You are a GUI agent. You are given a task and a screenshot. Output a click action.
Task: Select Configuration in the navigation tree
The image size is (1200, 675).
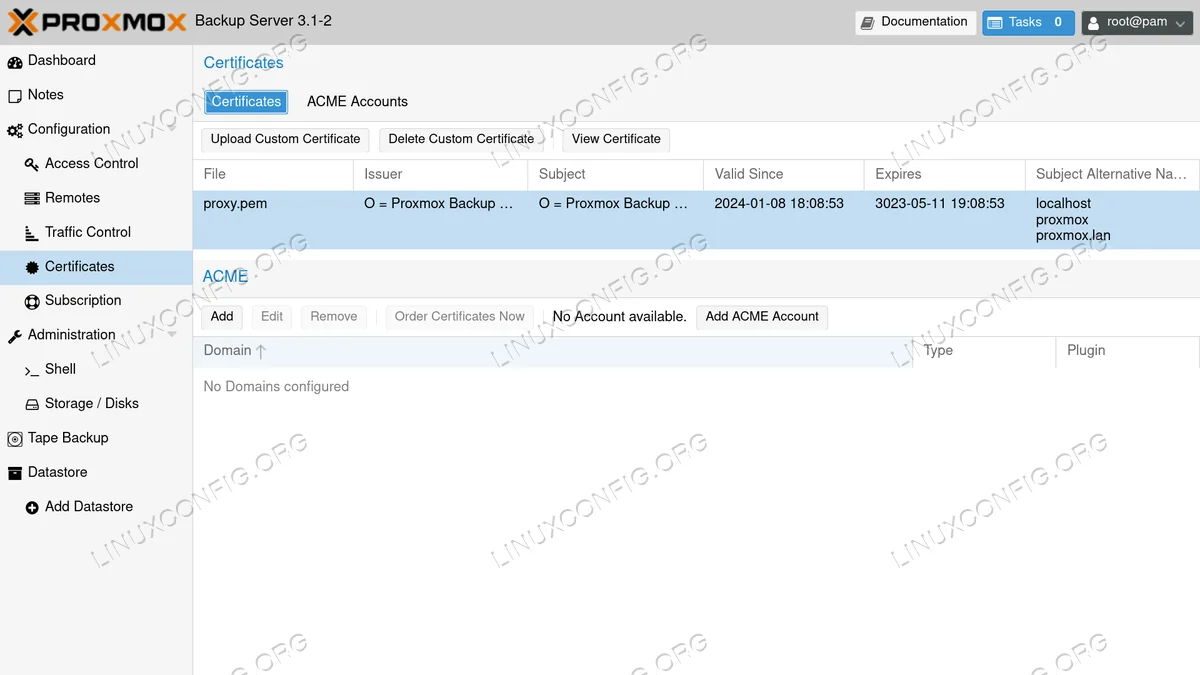coord(69,129)
